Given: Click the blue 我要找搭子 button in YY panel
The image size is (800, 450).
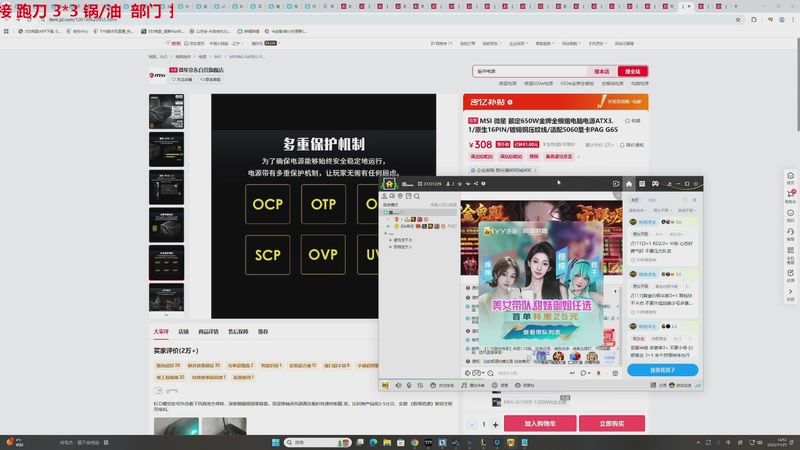Looking at the screenshot, I should click(662, 370).
